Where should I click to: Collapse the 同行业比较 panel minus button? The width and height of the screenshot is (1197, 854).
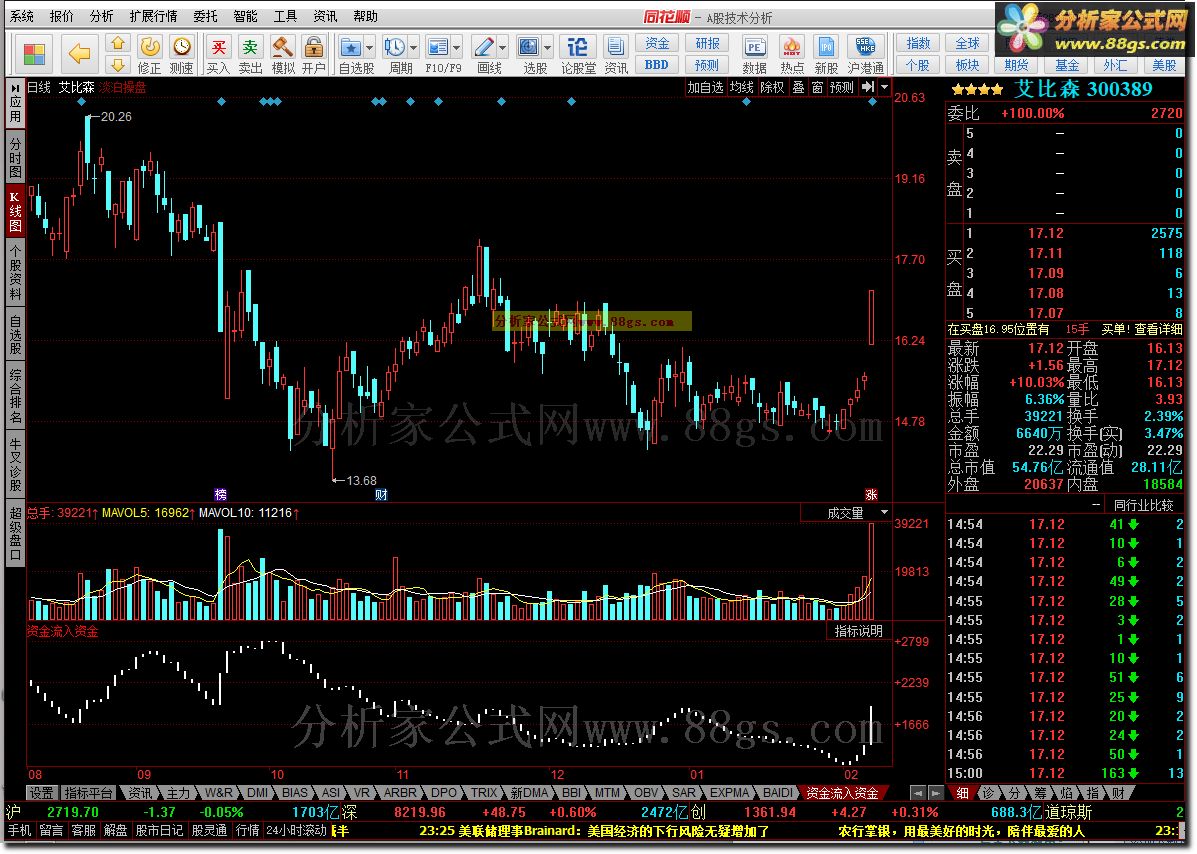[1096, 505]
